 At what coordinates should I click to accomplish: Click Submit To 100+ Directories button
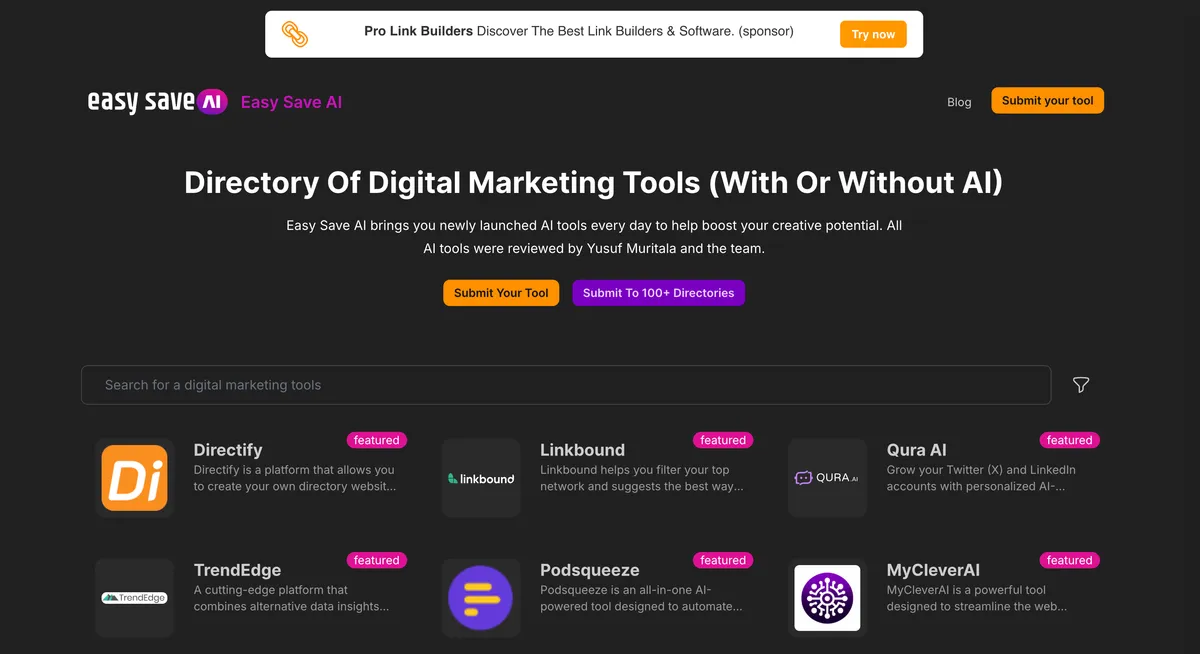click(658, 293)
